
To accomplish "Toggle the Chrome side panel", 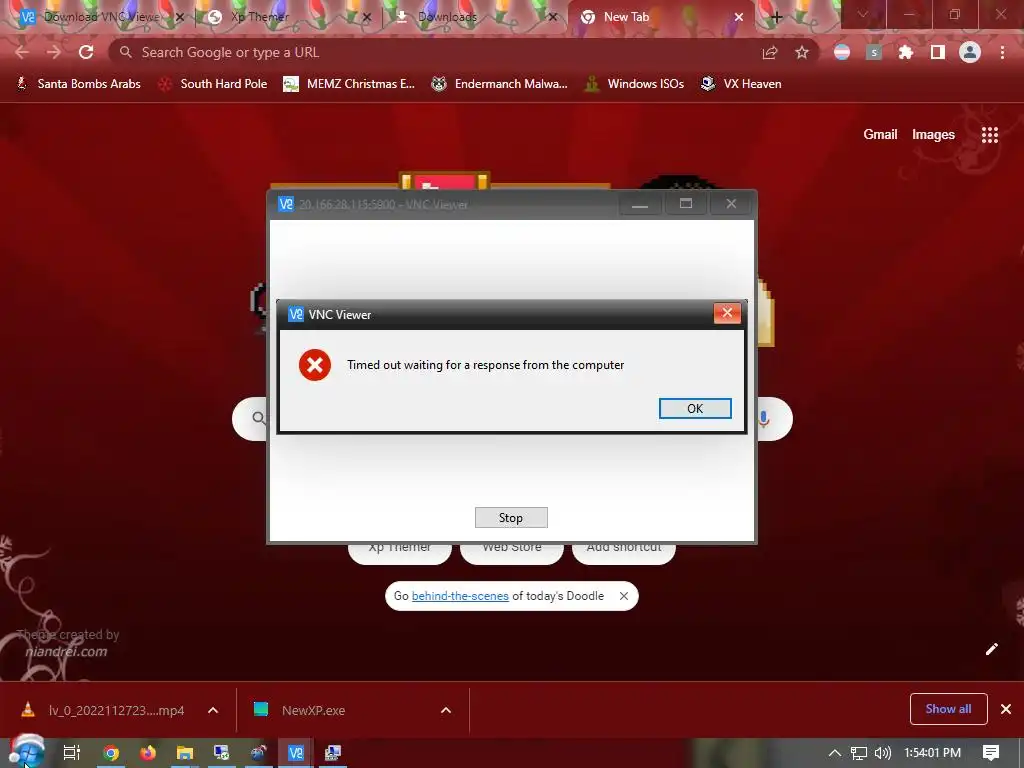I will [x=938, y=52].
